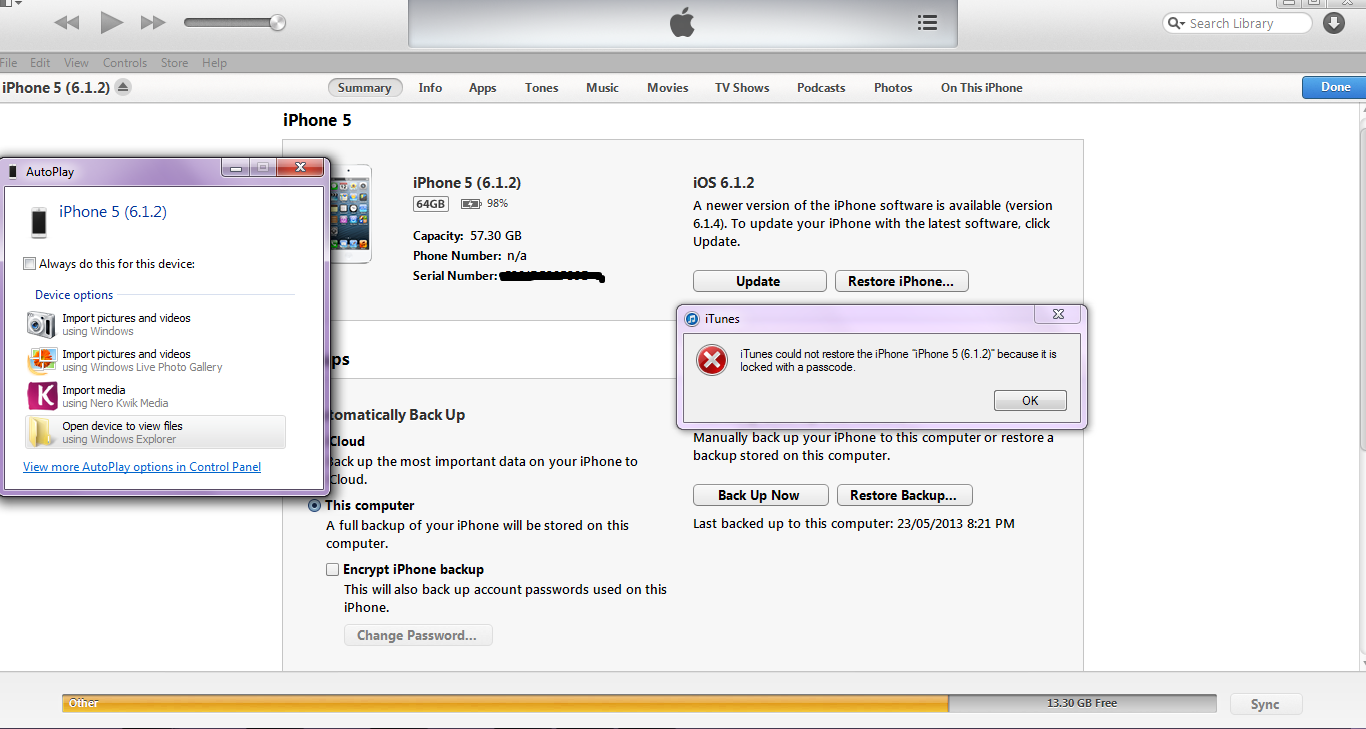Image resolution: width=1366 pixels, height=729 pixels.
Task: Select the This computer backup option
Action: pos(315,506)
